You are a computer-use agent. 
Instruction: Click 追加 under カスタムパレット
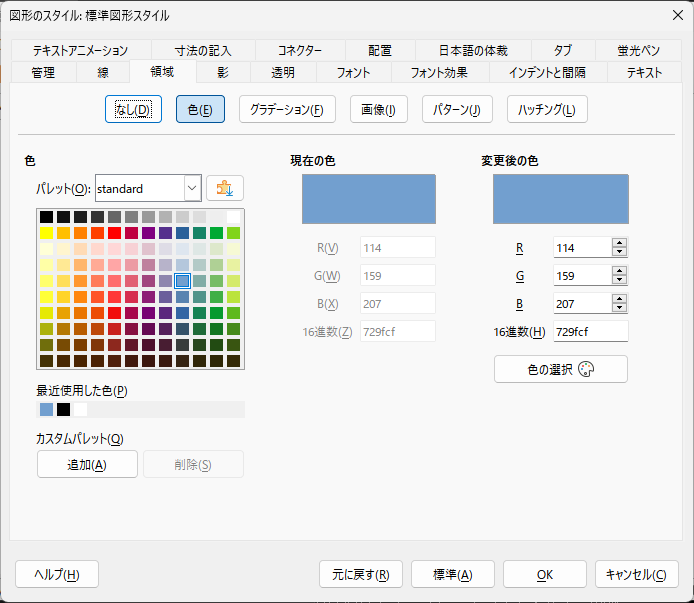(x=87, y=464)
